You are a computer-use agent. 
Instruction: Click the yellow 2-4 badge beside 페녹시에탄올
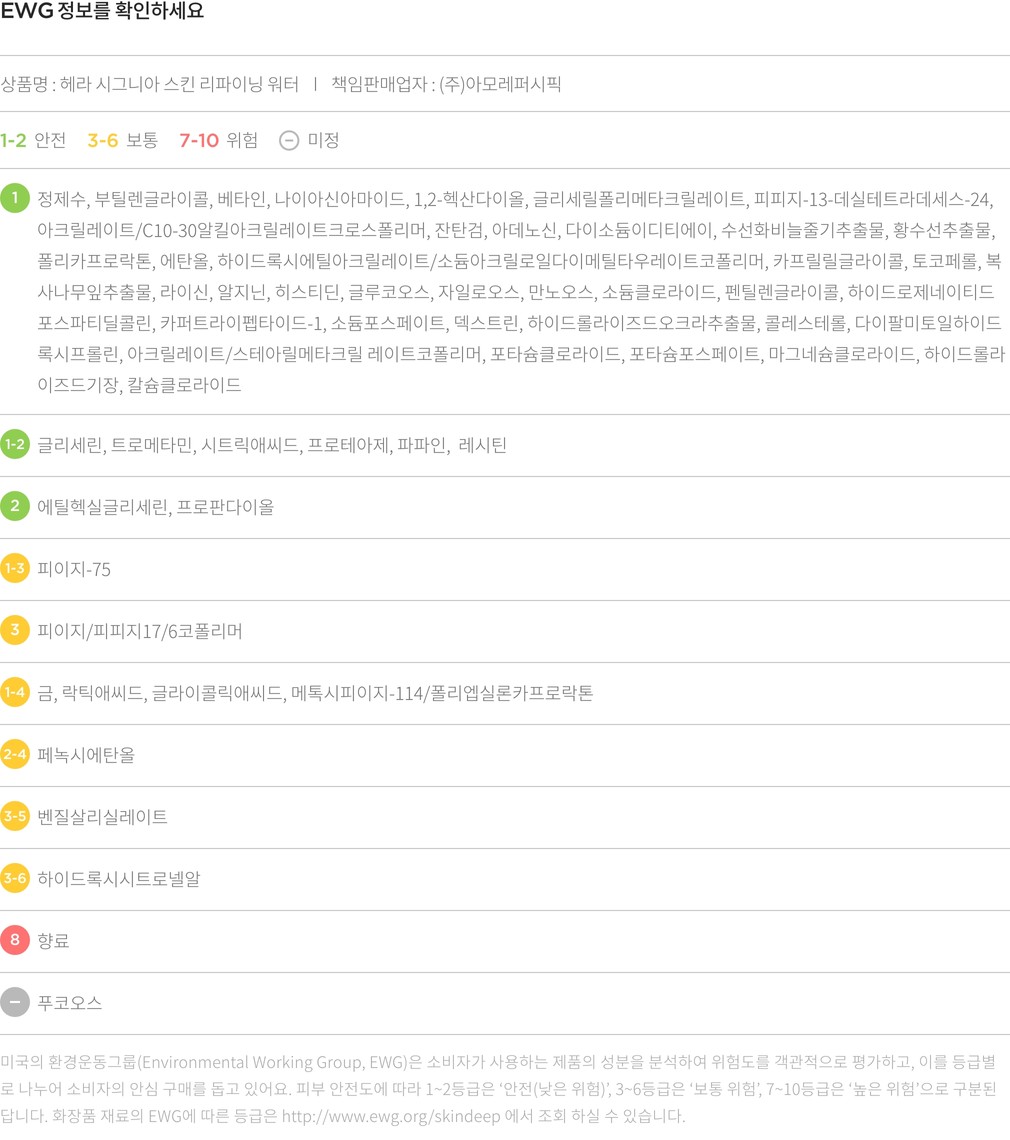[15, 754]
